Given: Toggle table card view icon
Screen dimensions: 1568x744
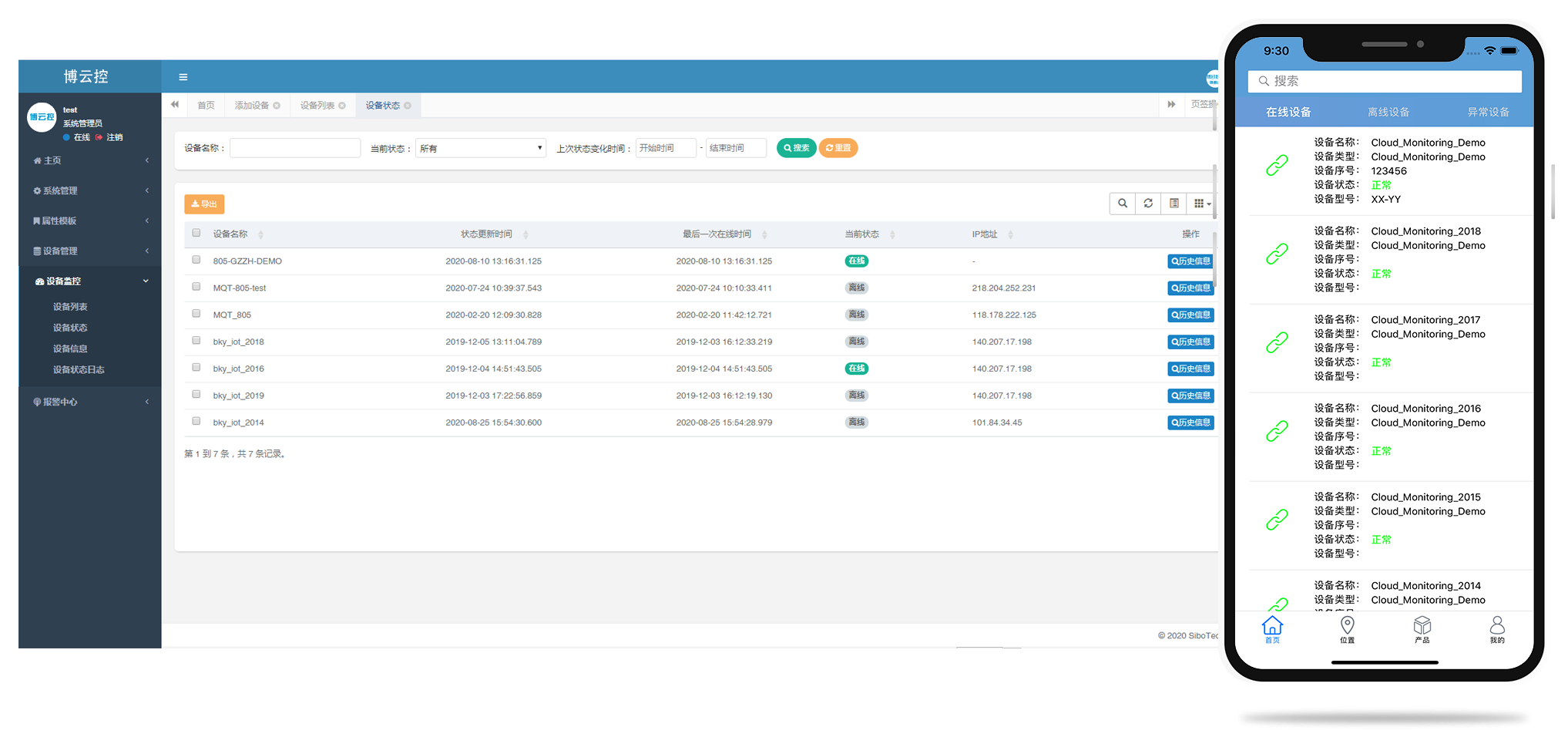Looking at the screenshot, I should 1173,204.
